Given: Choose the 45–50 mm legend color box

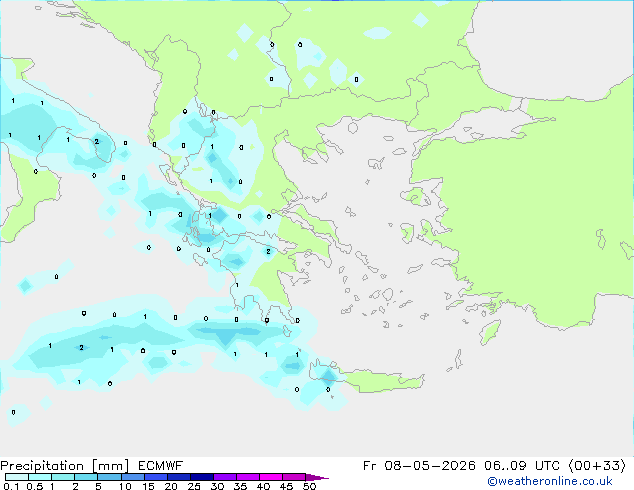Looking at the screenshot, I should click(x=294, y=477).
